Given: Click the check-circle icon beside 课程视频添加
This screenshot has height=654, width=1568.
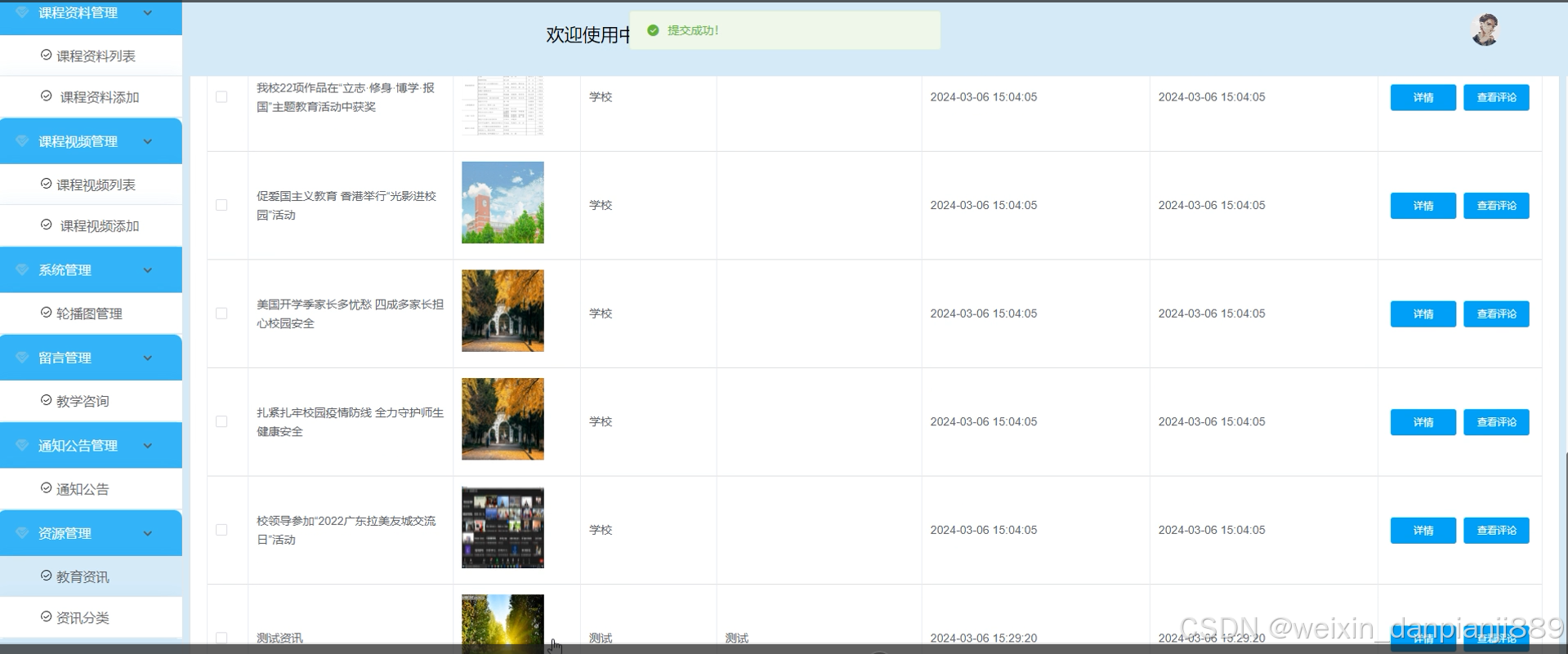Looking at the screenshot, I should click(47, 225).
